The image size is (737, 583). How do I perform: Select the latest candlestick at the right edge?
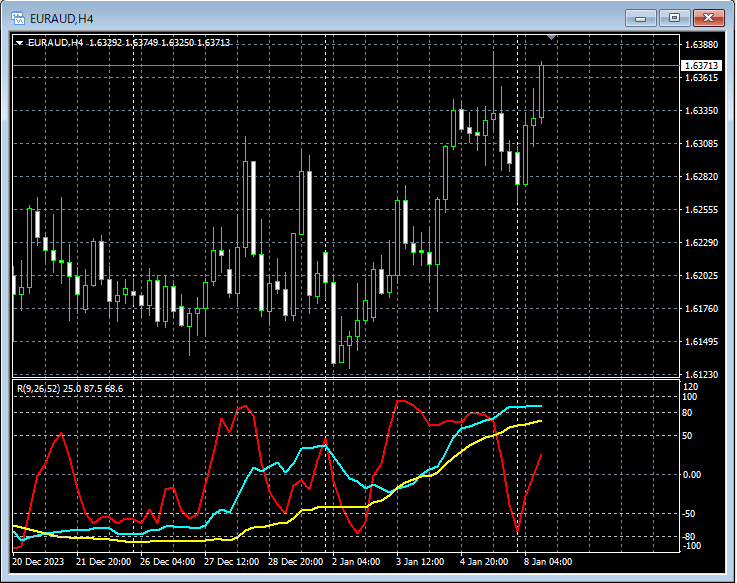coord(541,92)
